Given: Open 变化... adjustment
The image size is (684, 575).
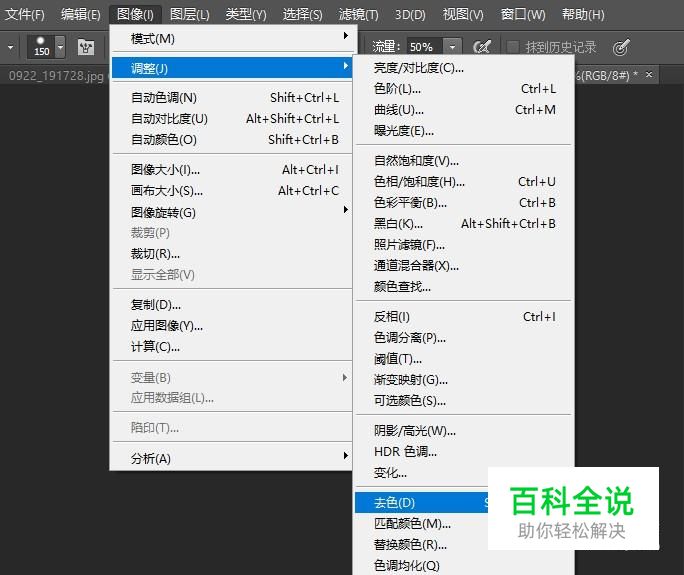Looking at the screenshot, I should (x=422, y=472).
